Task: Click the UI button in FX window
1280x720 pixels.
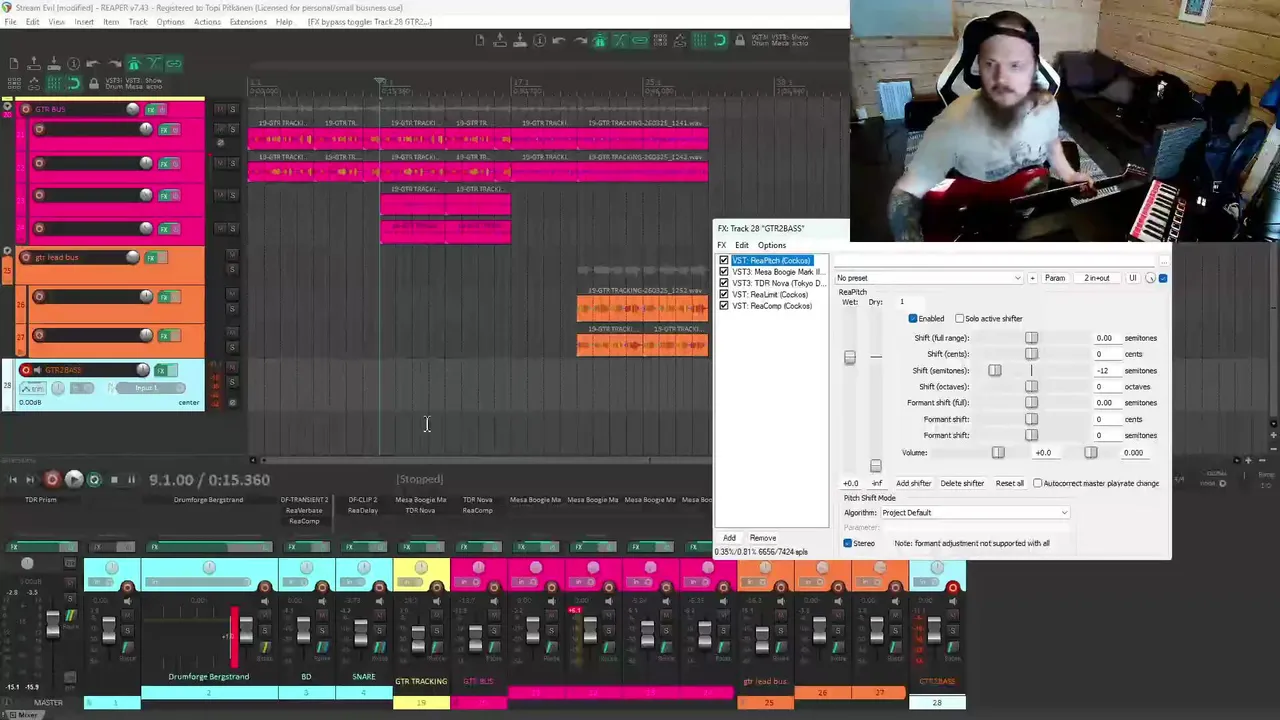Action: (x=1133, y=278)
